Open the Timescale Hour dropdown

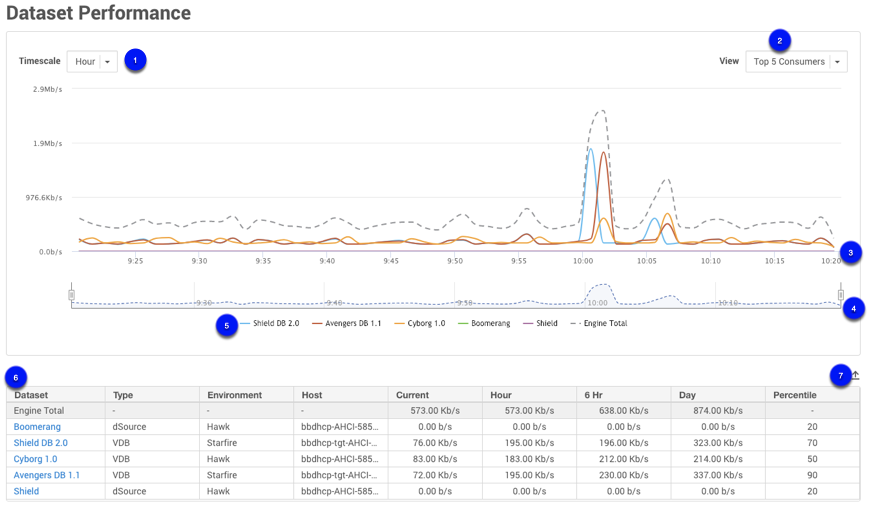click(92, 62)
